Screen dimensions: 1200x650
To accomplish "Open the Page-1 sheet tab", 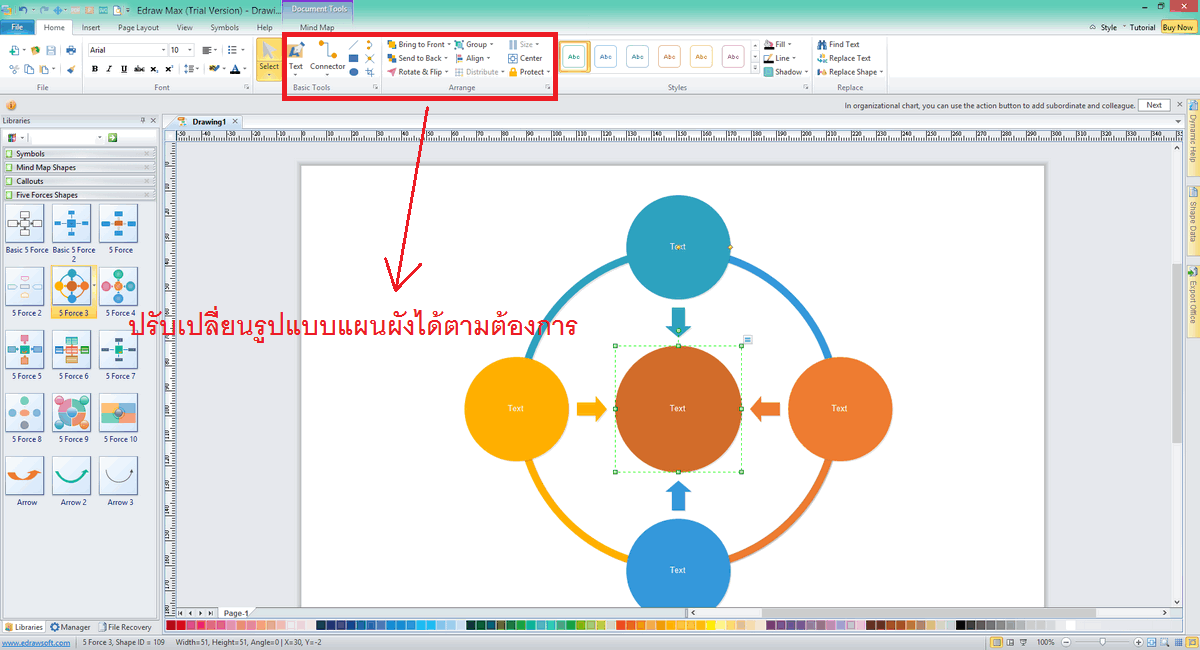I will click(x=236, y=613).
